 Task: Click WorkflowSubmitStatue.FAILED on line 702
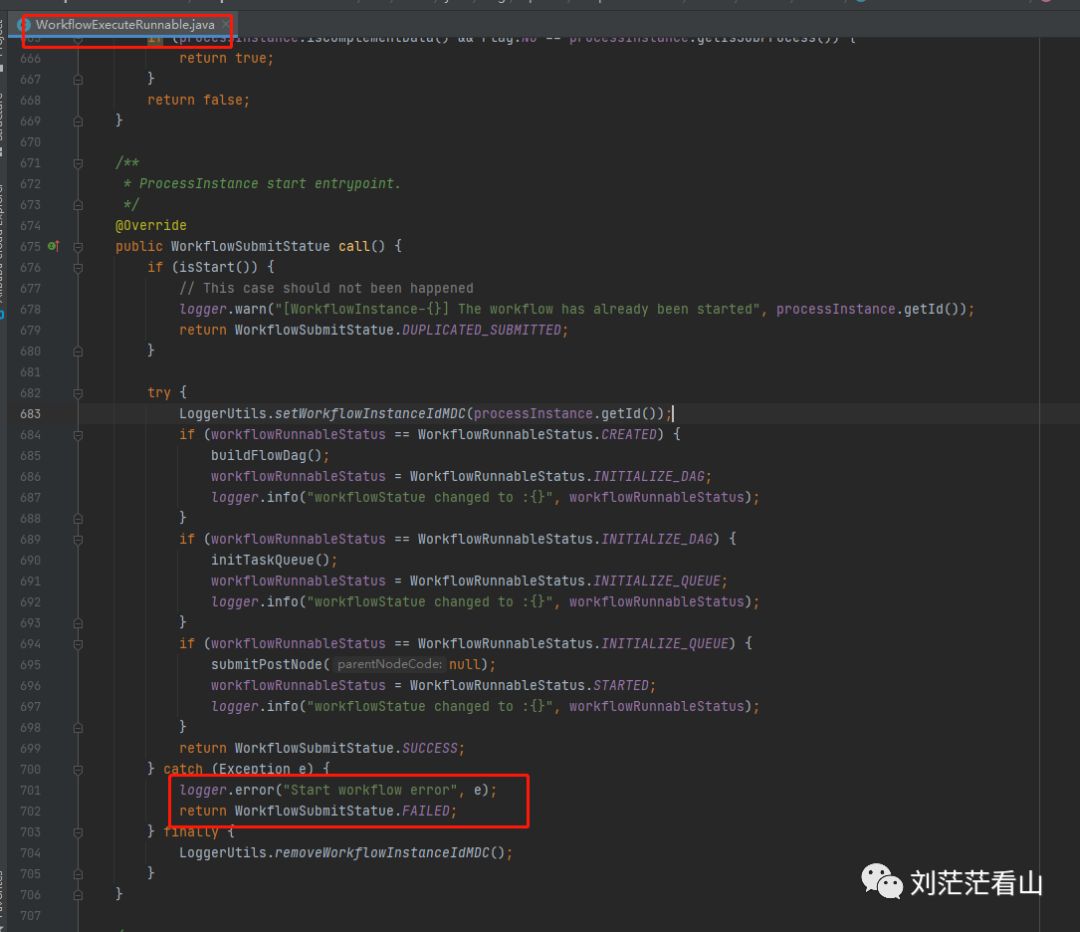coord(342,811)
